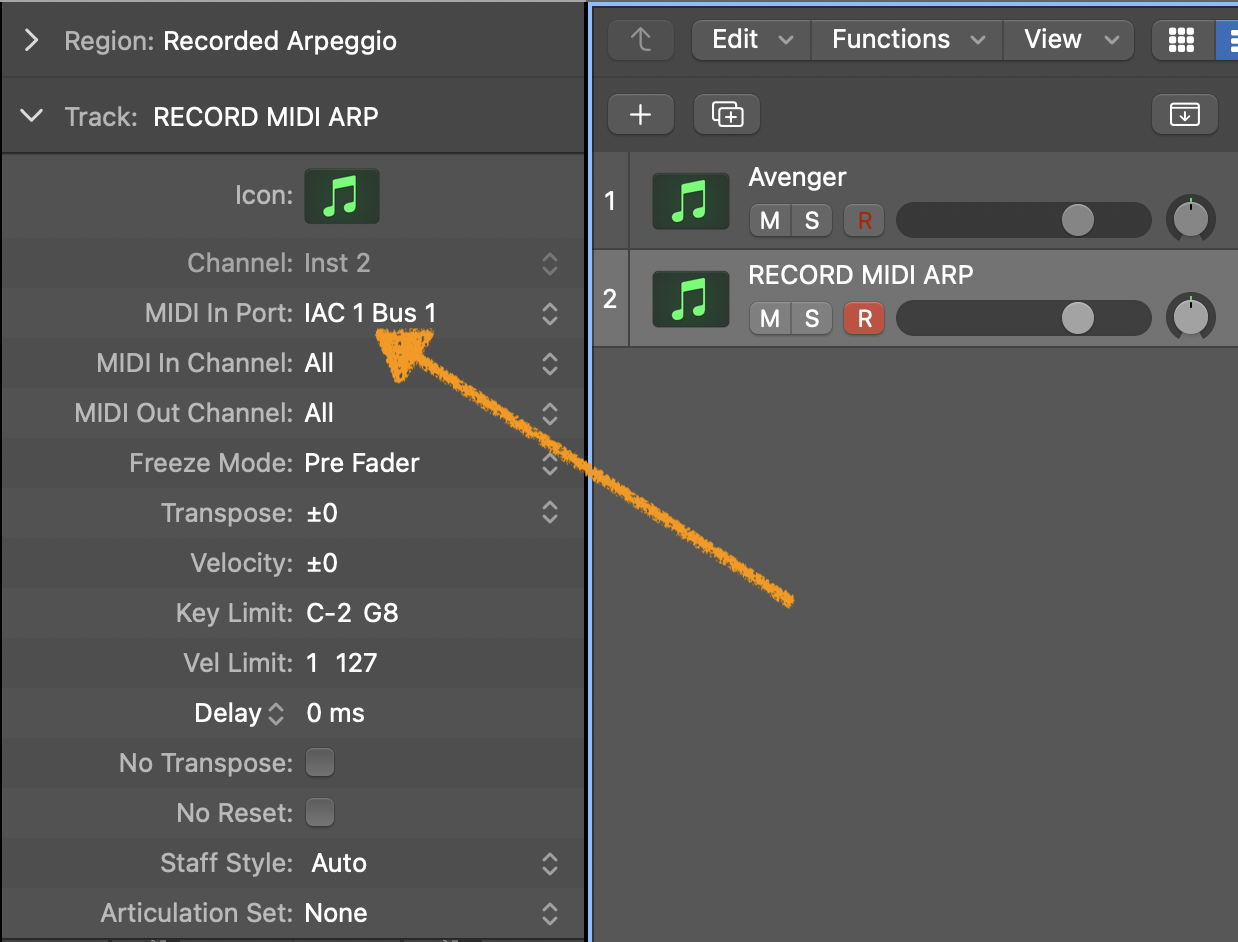Check the No Transpose checkbox
The width and height of the screenshot is (1238, 942).
pos(320,763)
